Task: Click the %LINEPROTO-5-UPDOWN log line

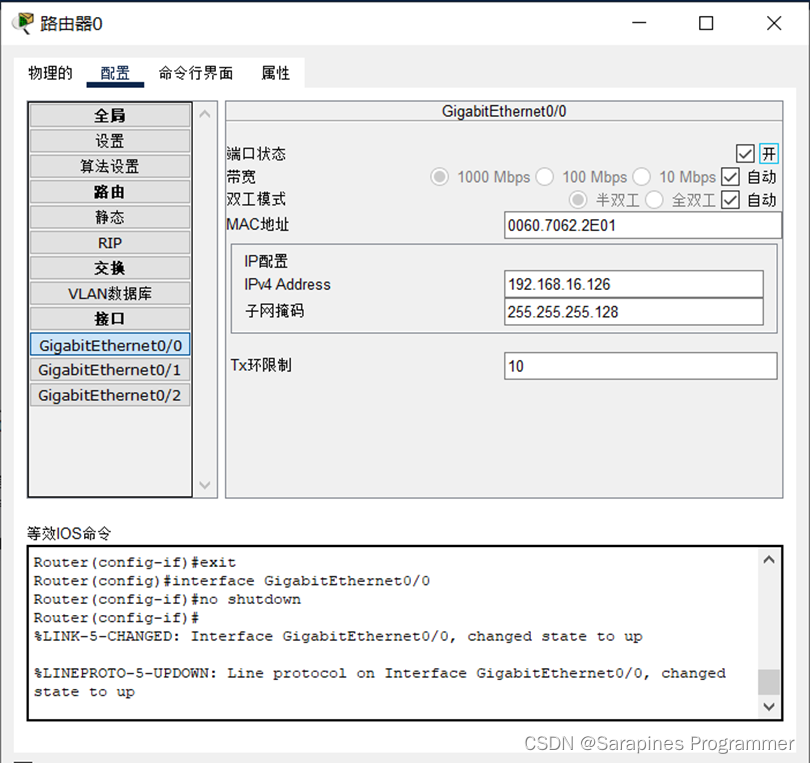Action: click(x=380, y=682)
